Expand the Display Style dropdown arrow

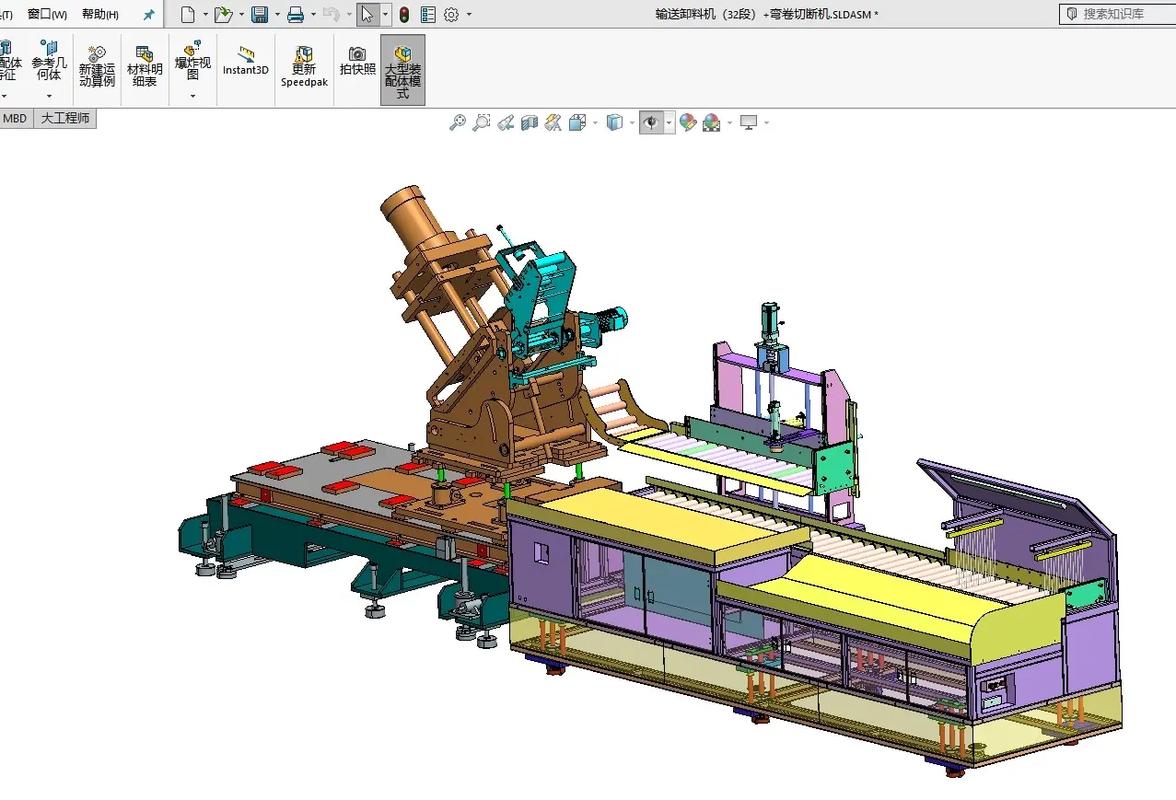point(632,123)
